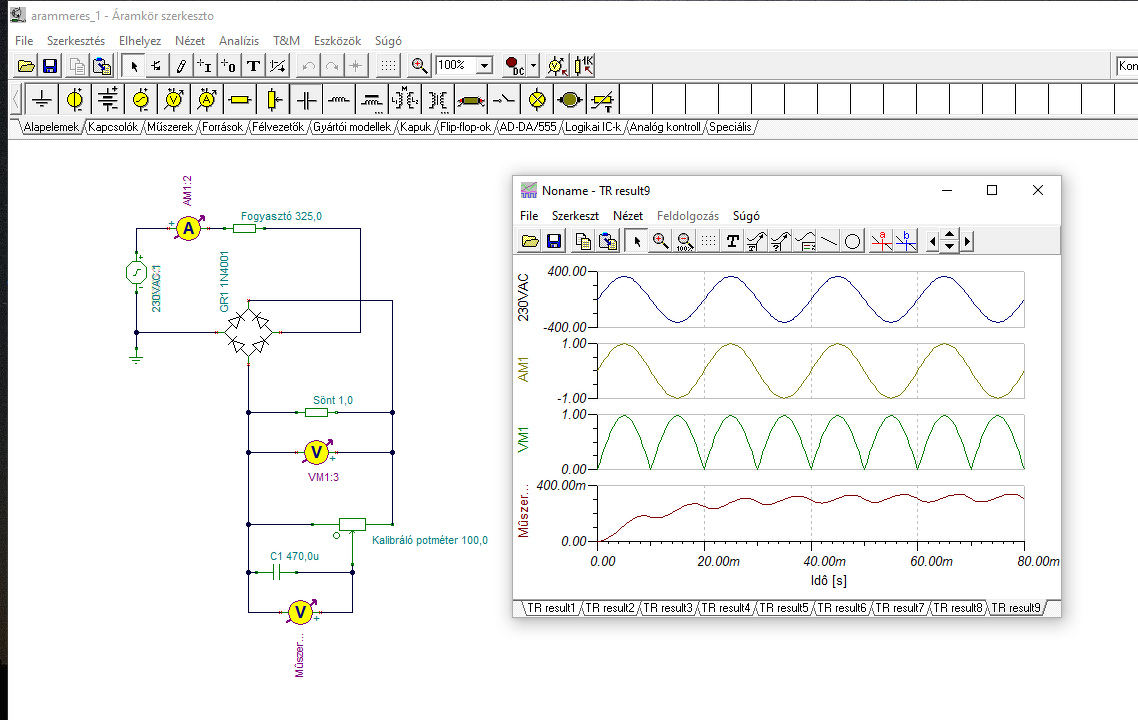1138x720 pixels.
Task: Click the save icon in main toolbar
Action: 49,66
